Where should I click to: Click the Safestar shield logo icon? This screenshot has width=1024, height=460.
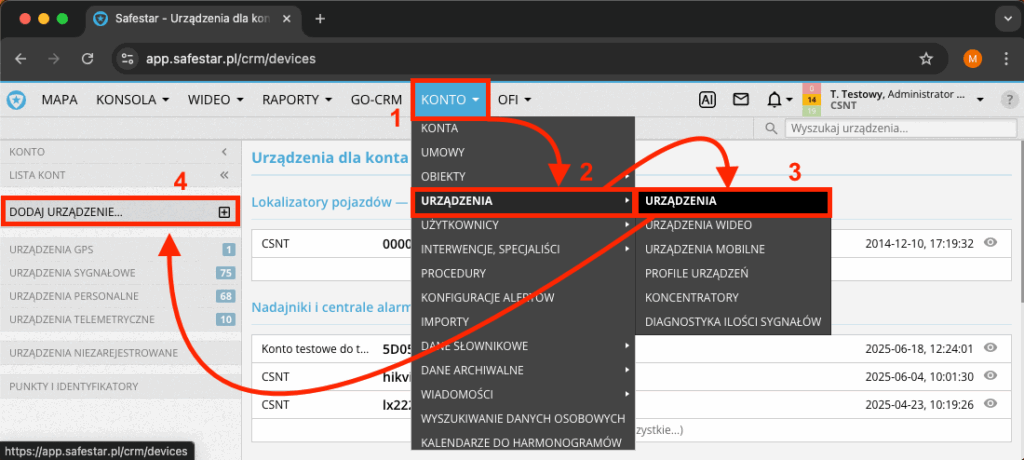(x=16, y=100)
